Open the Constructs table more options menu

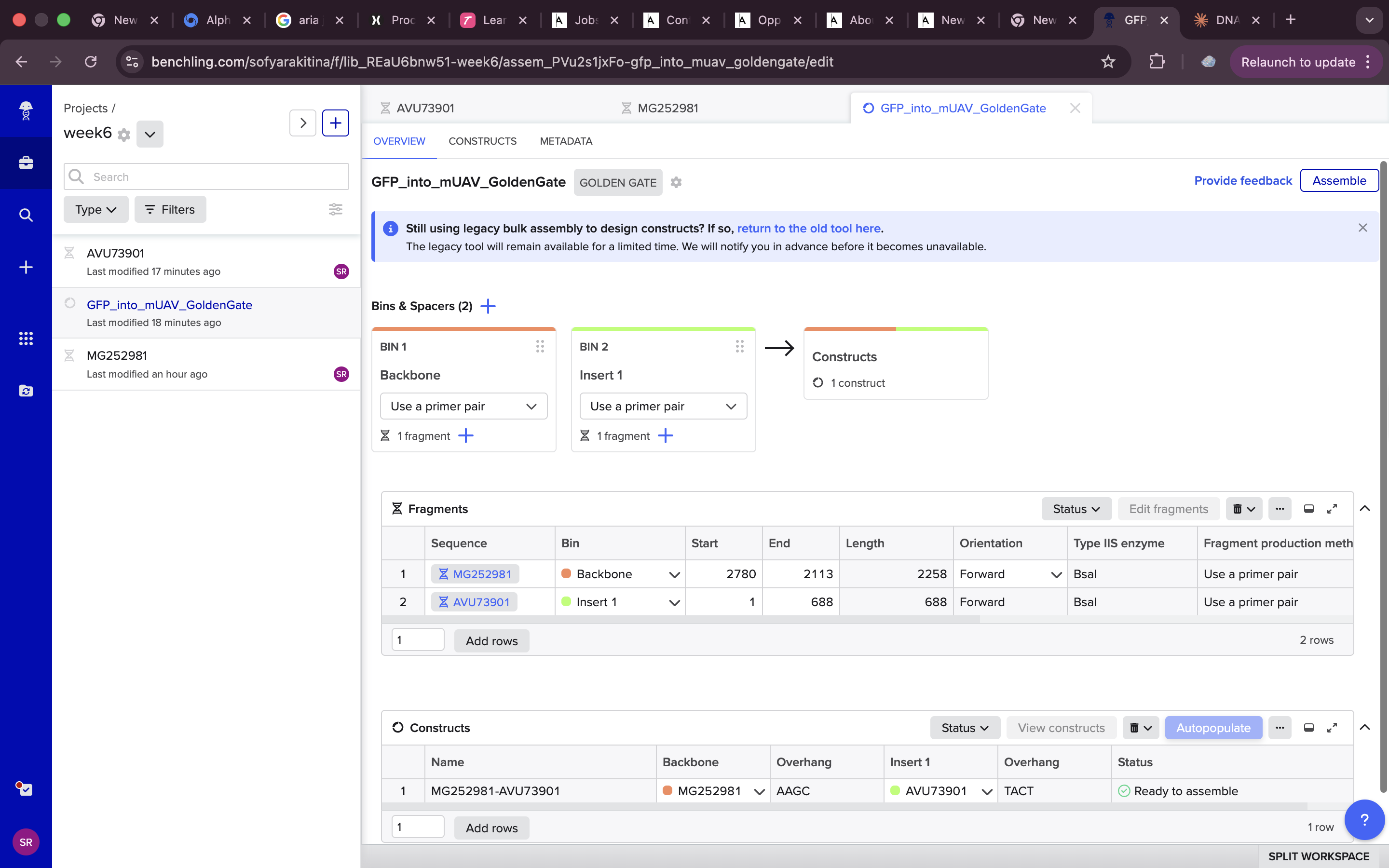tap(1280, 727)
